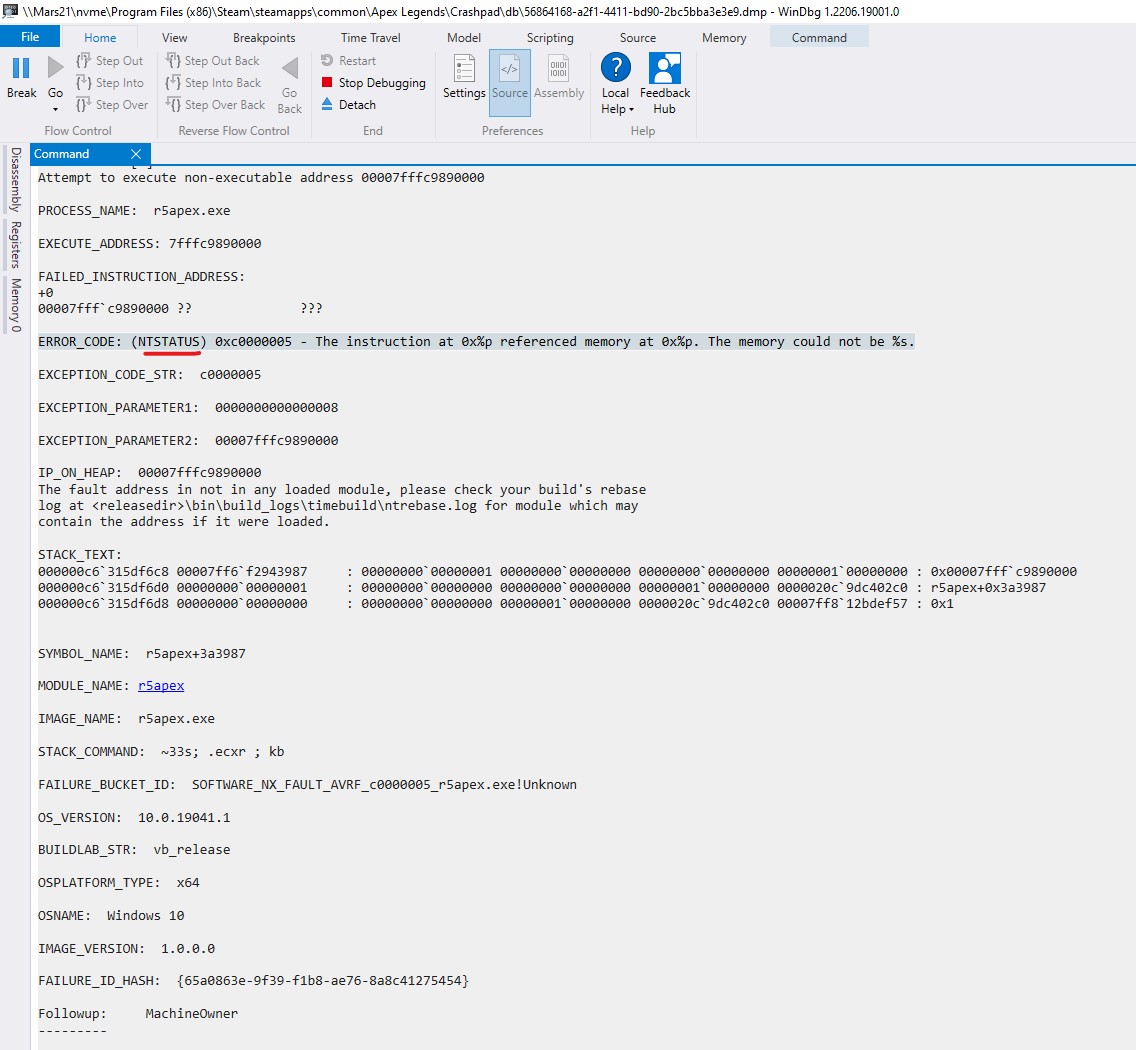Image resolution: width=1136 pixels, height=1050 pixels.
Task: Detach from the target process
Action: [x=348, y=104]
